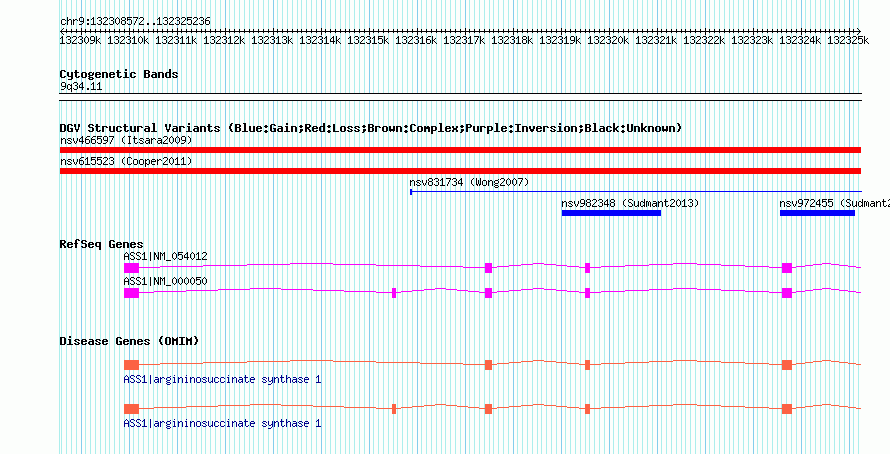Image resolution: width=890 pixels, height=454 pixels.
Task: Click lower OMIM gene's large first exon
Action: 131,409
